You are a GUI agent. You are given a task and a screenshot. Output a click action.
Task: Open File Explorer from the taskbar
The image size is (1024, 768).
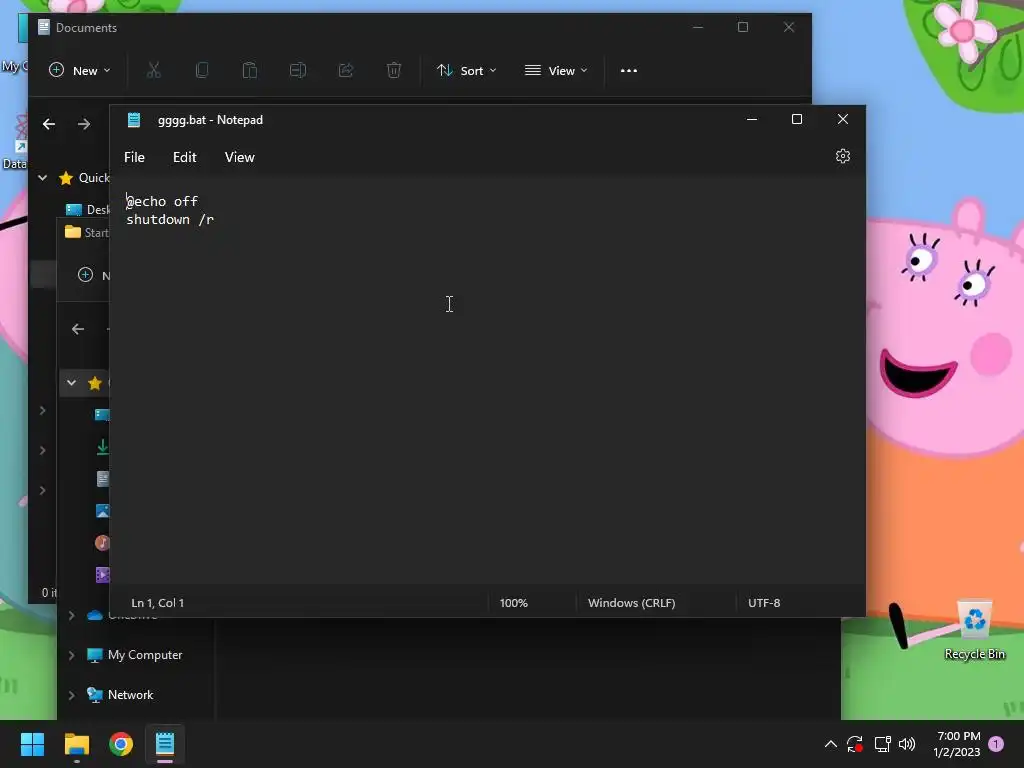click(x=77, y=744)
